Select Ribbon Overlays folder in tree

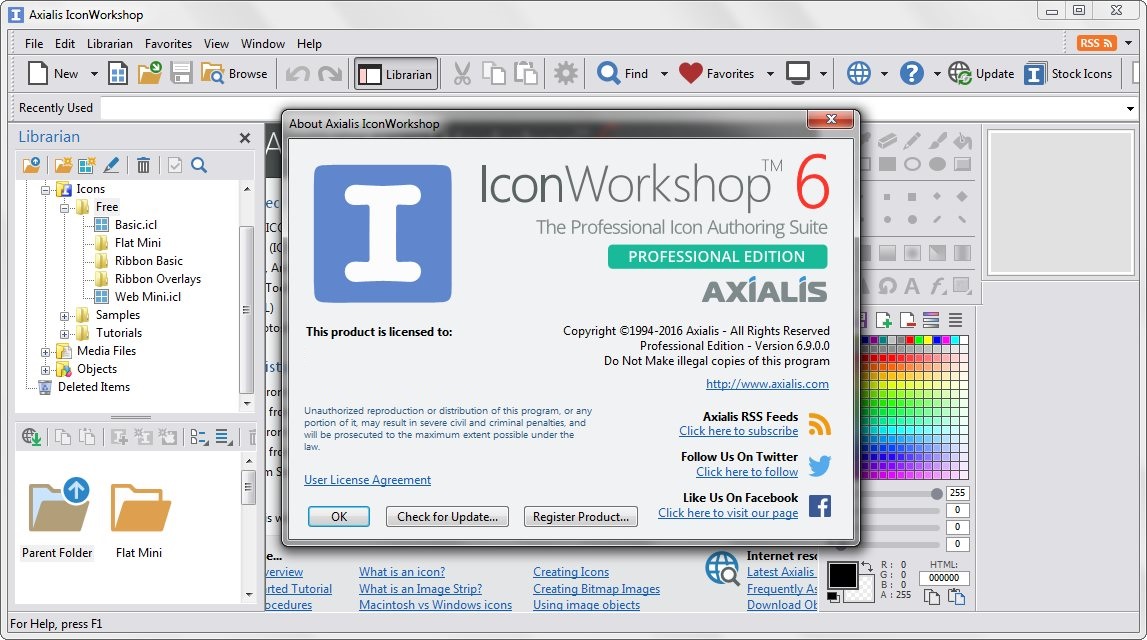(158, 279)
